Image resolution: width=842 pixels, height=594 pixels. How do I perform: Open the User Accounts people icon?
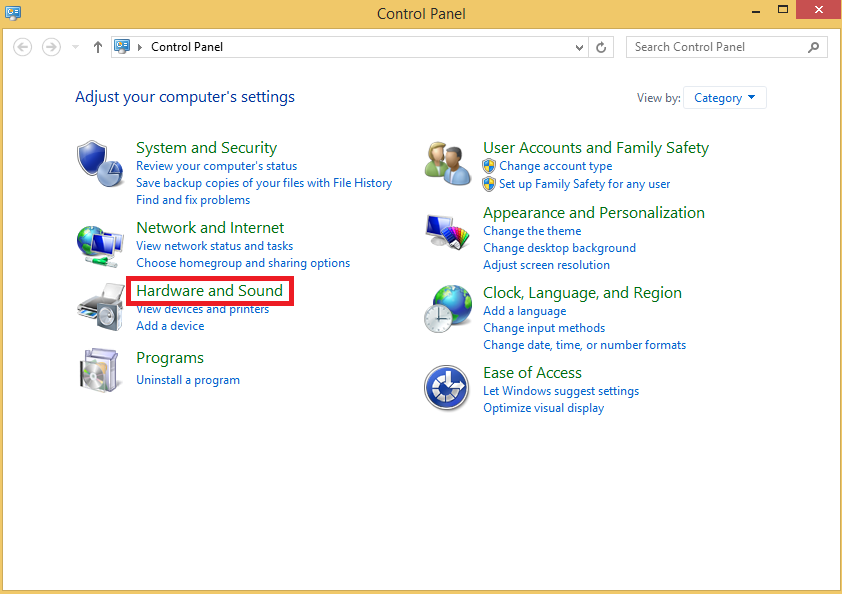point(447,163)
